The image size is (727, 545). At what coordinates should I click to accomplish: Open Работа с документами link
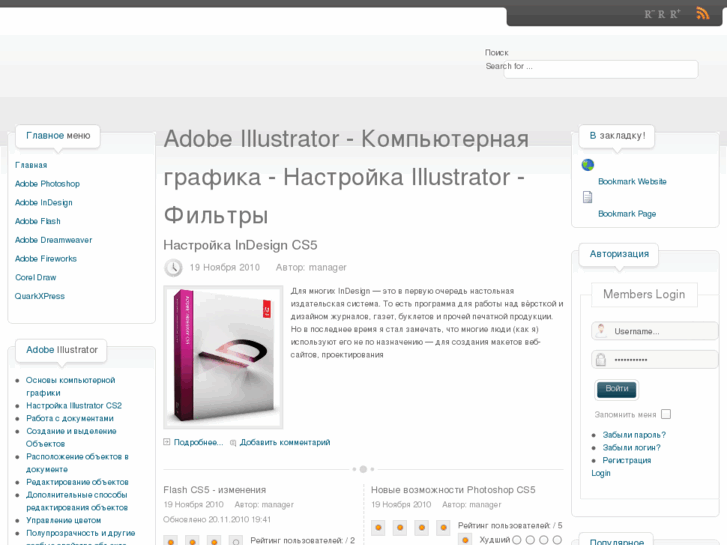pyautogui.click(x=70, y=418)
